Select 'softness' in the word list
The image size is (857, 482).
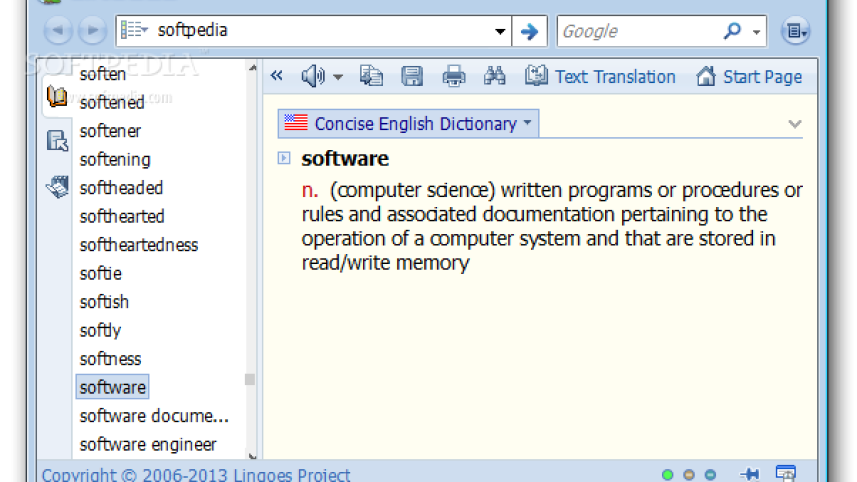pos(110,358)
